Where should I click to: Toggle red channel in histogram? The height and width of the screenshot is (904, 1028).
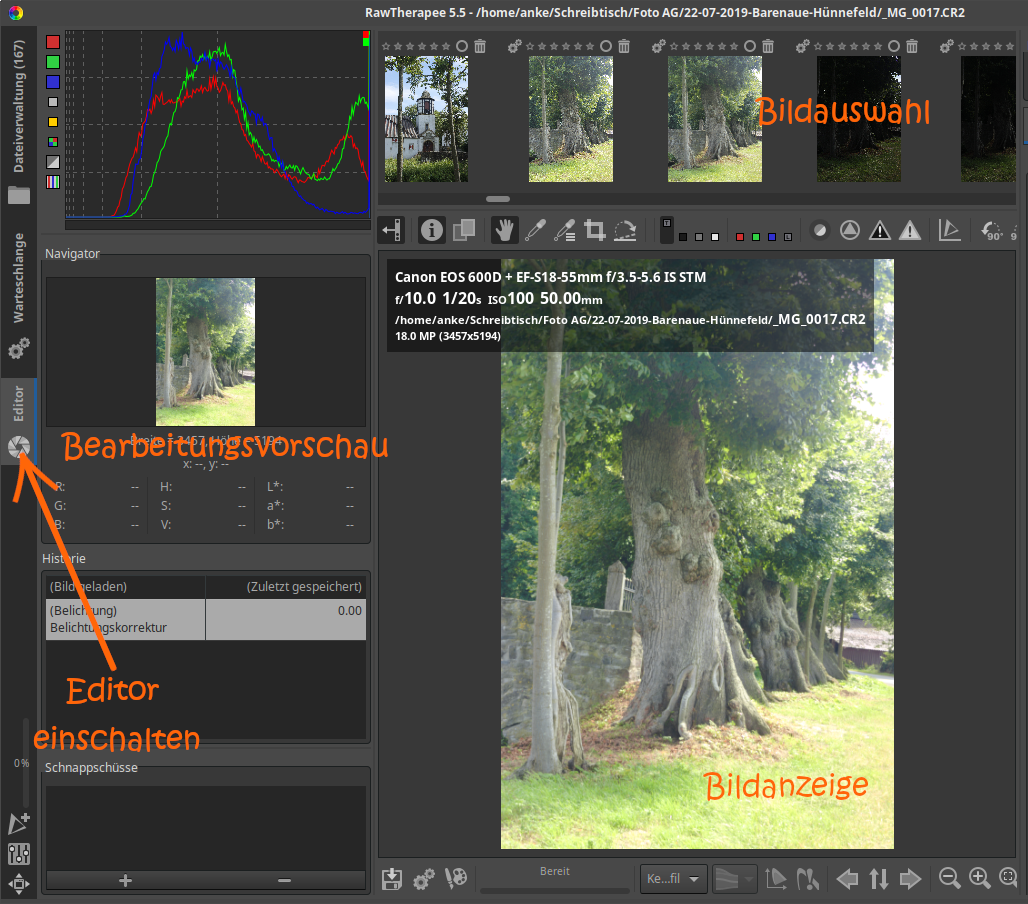pyautogui.click(x=53, y=43)
